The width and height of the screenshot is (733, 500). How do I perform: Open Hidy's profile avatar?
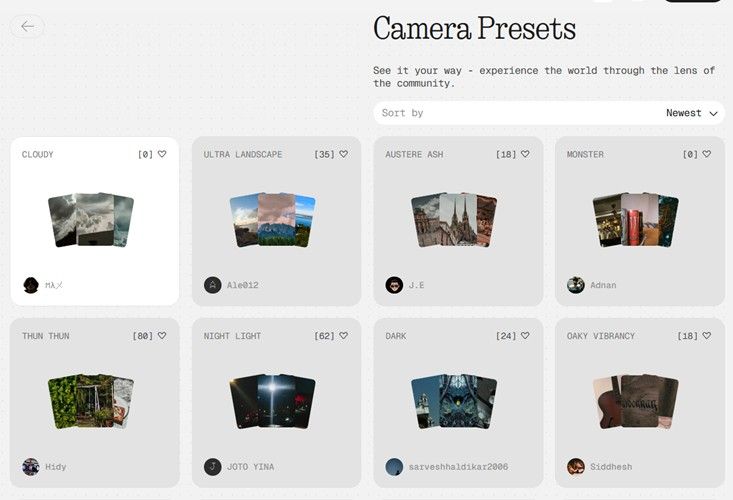pos(31,467)
